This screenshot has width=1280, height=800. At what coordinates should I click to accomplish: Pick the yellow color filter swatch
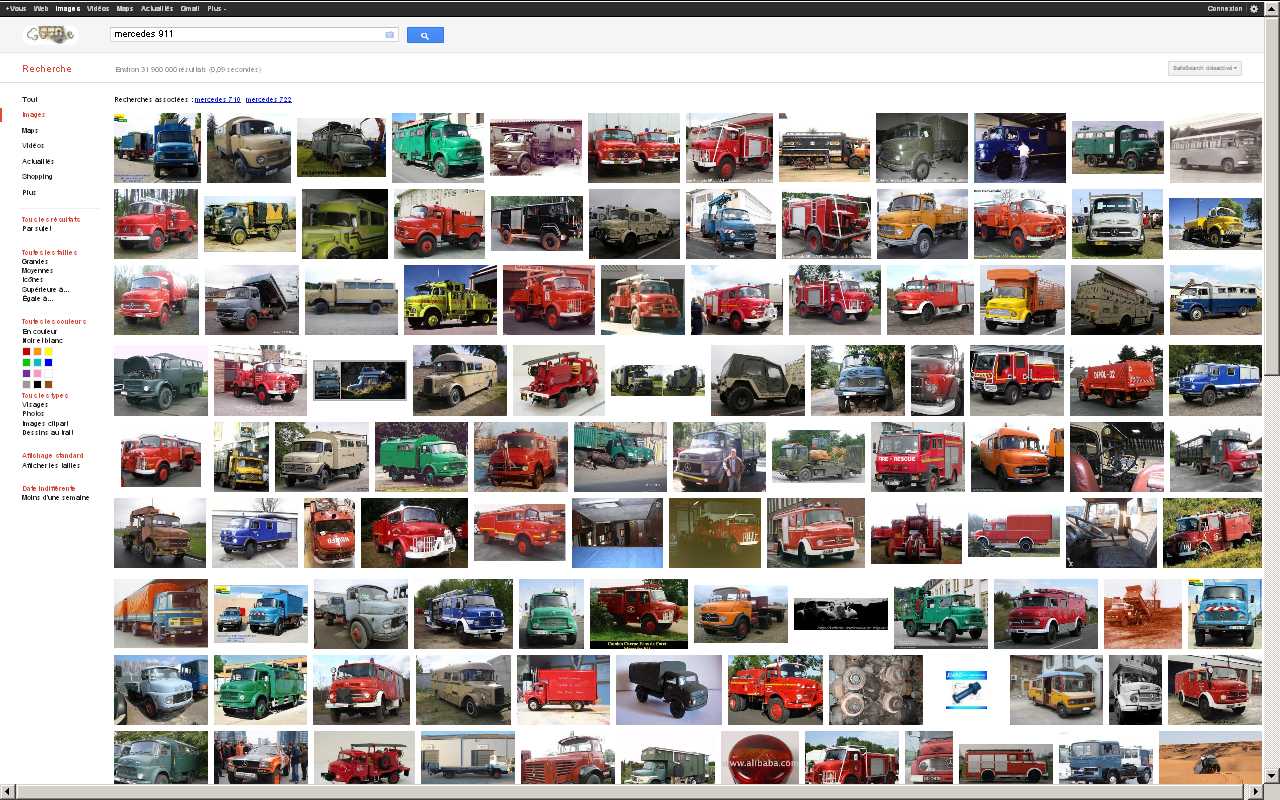[48, 351]
